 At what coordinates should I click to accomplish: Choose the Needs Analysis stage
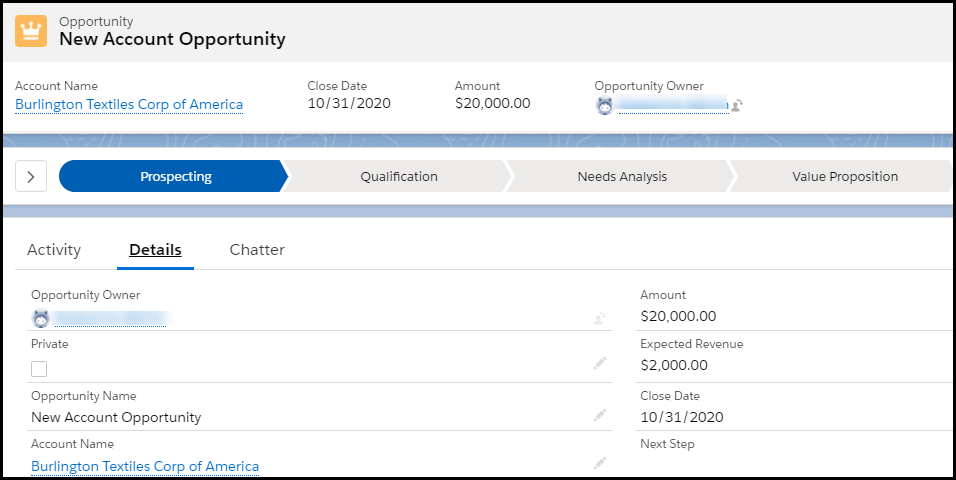click(621, 176)
